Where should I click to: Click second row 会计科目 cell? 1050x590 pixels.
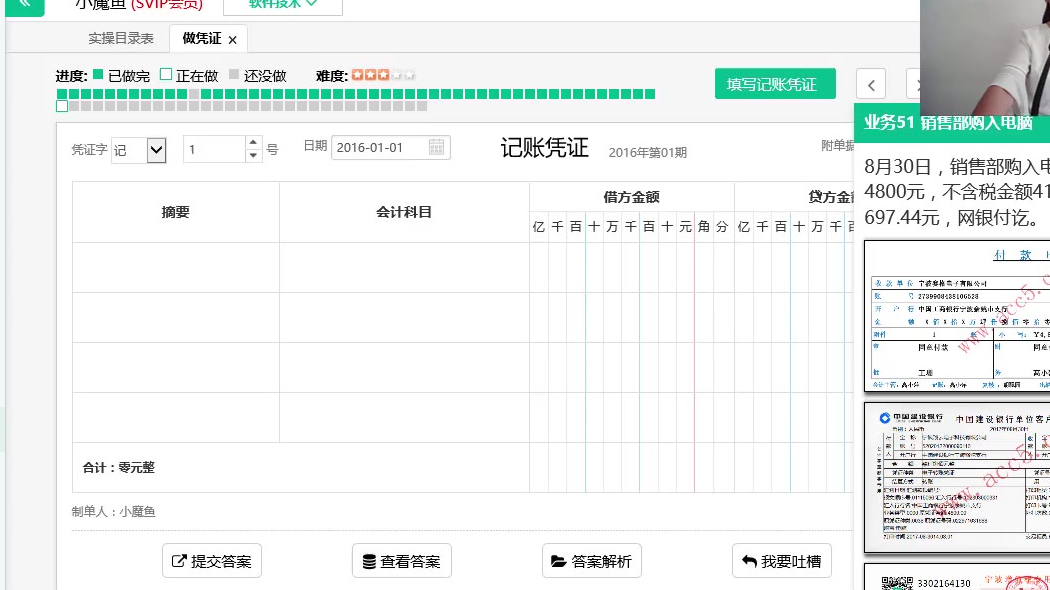pyautogui.click(x=404, y=317)
